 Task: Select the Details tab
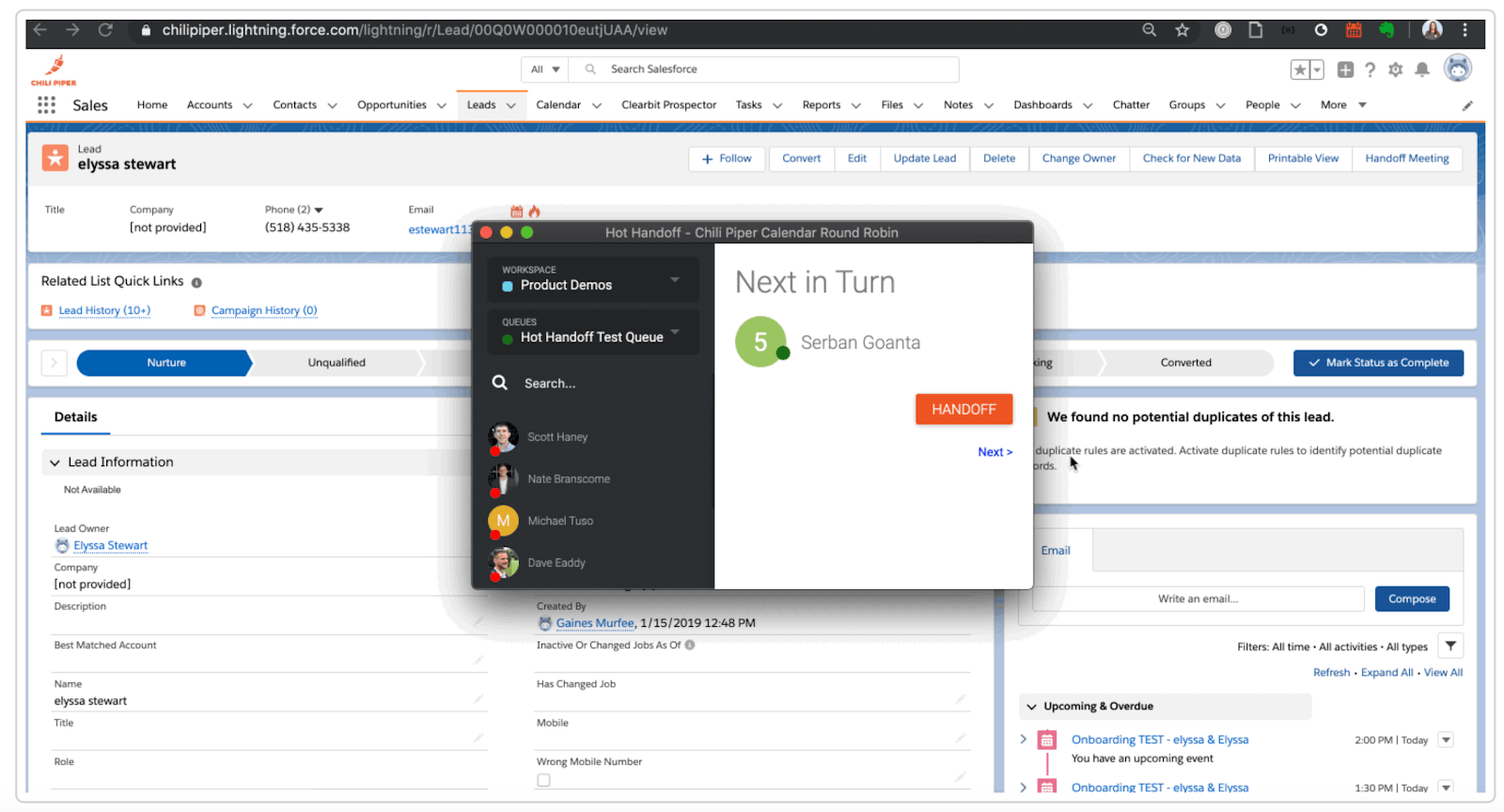click(75, 417)
